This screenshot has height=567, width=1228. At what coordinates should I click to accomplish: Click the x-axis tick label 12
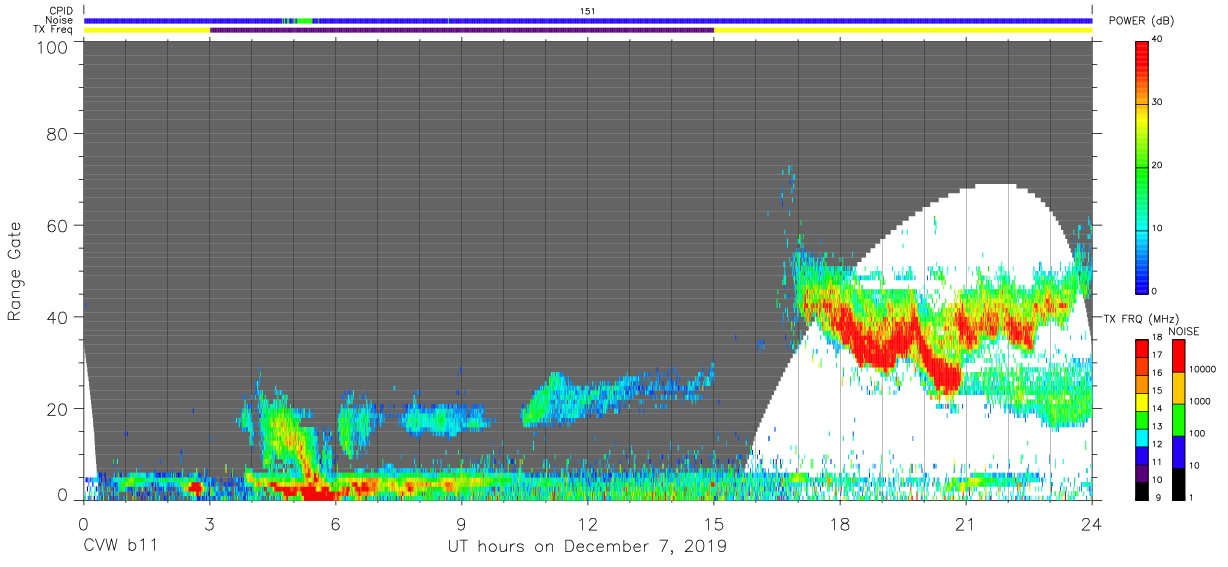(588, 523)
